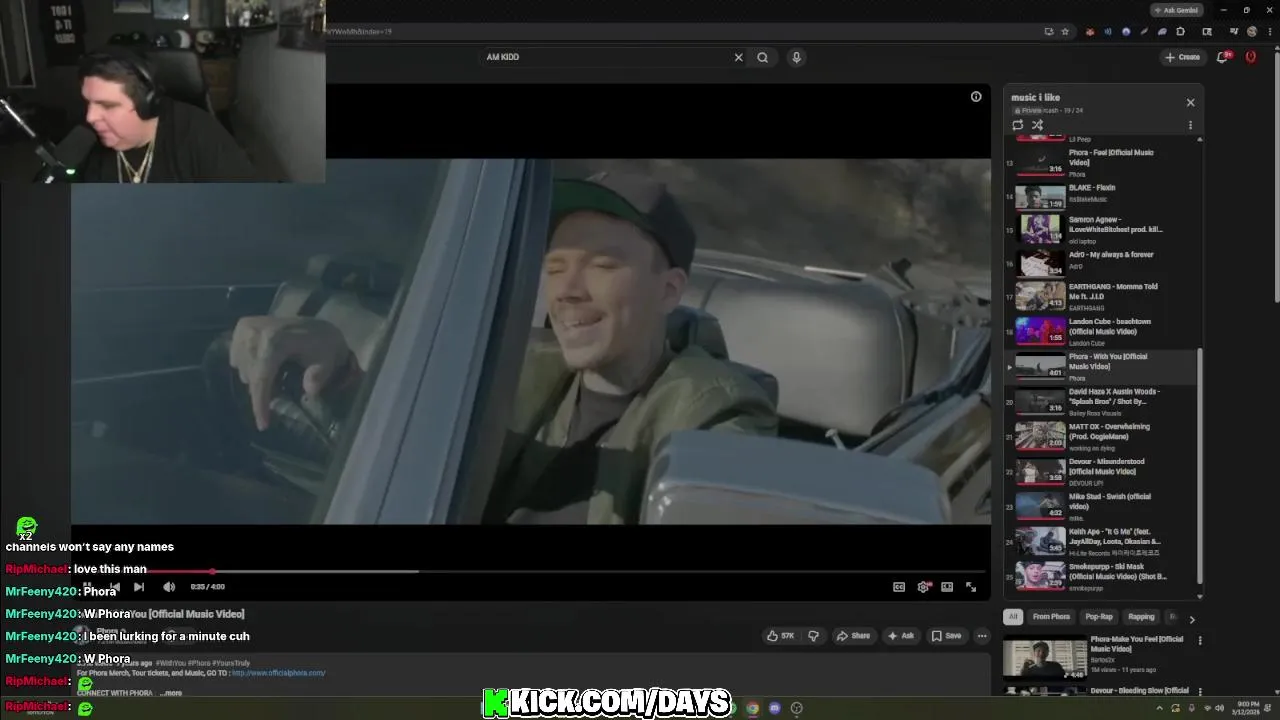The width and height of the screenshot is (1280, 720).
Task: Open options for Make You Feel video
Action: [1200, 640]
